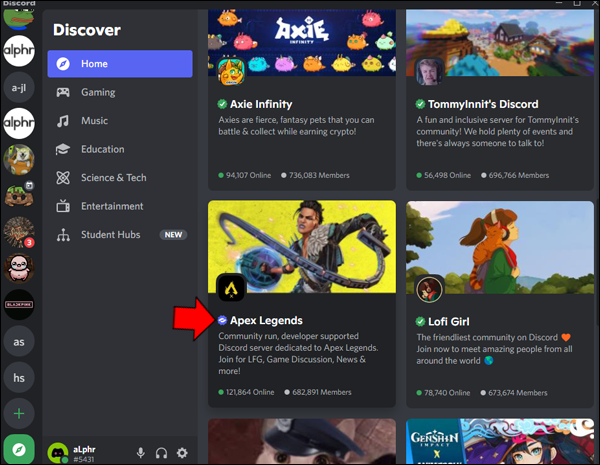Click the aLphr #5431 username

[x=84, y=454]
